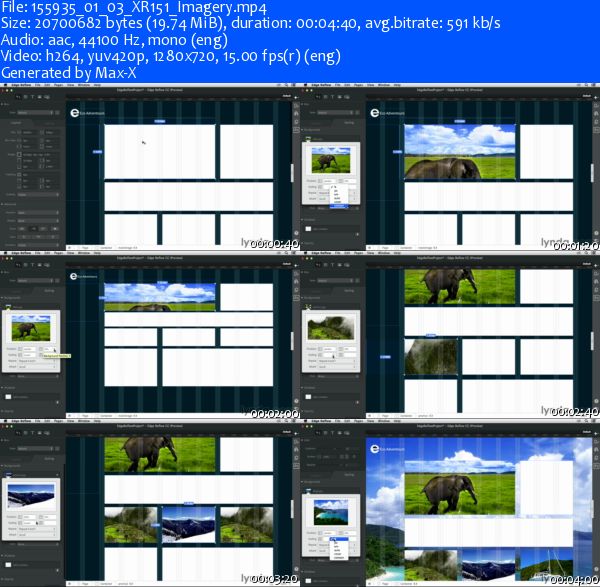Select the Box tool in 00:02:00 frame

click(x=26, y=265)
